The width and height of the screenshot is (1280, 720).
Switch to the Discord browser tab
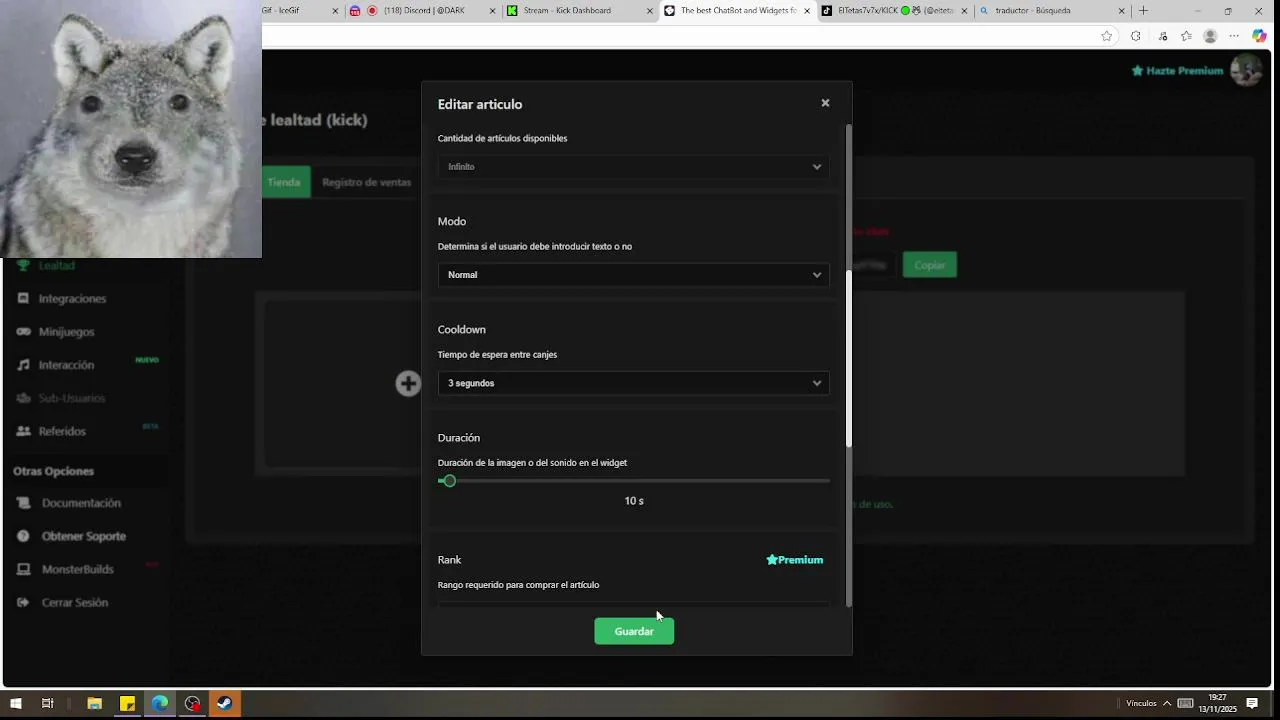[x=423, y=11]
